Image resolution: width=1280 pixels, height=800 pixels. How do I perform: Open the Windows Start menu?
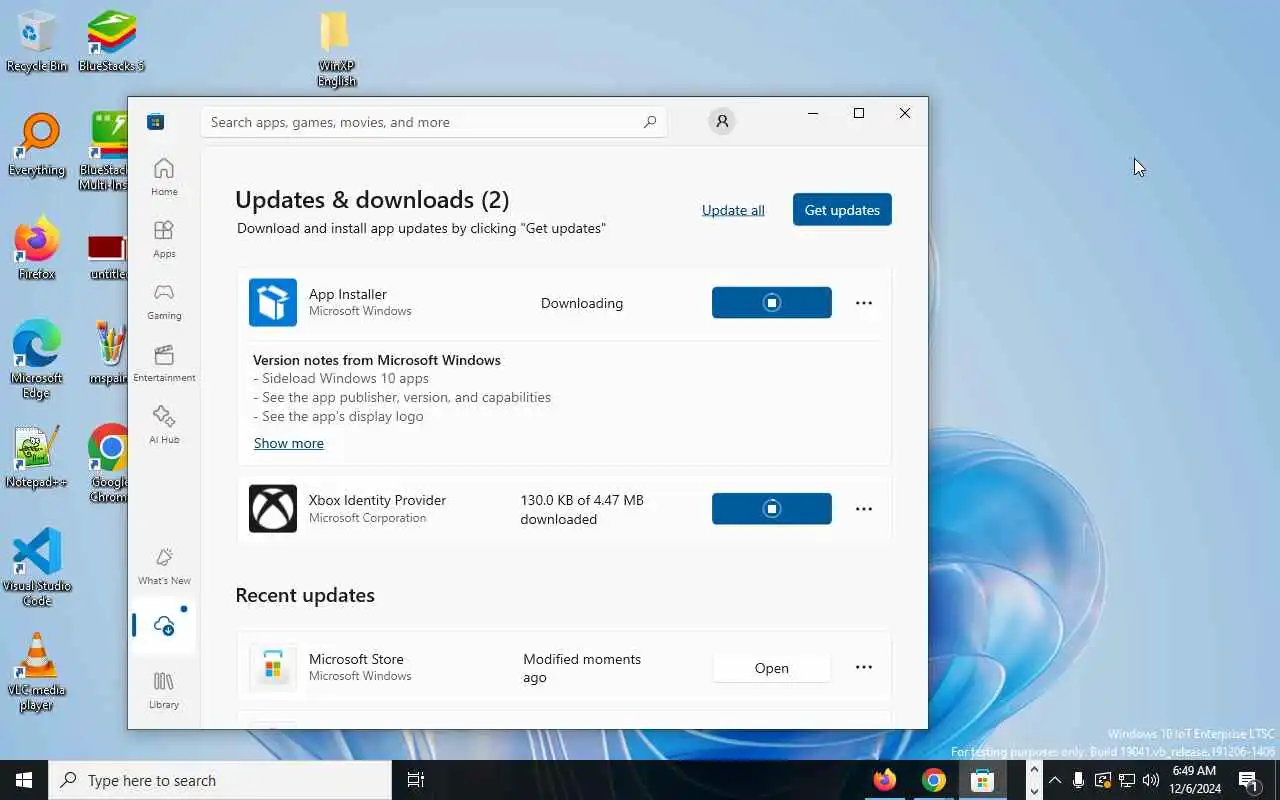(24, 780)
